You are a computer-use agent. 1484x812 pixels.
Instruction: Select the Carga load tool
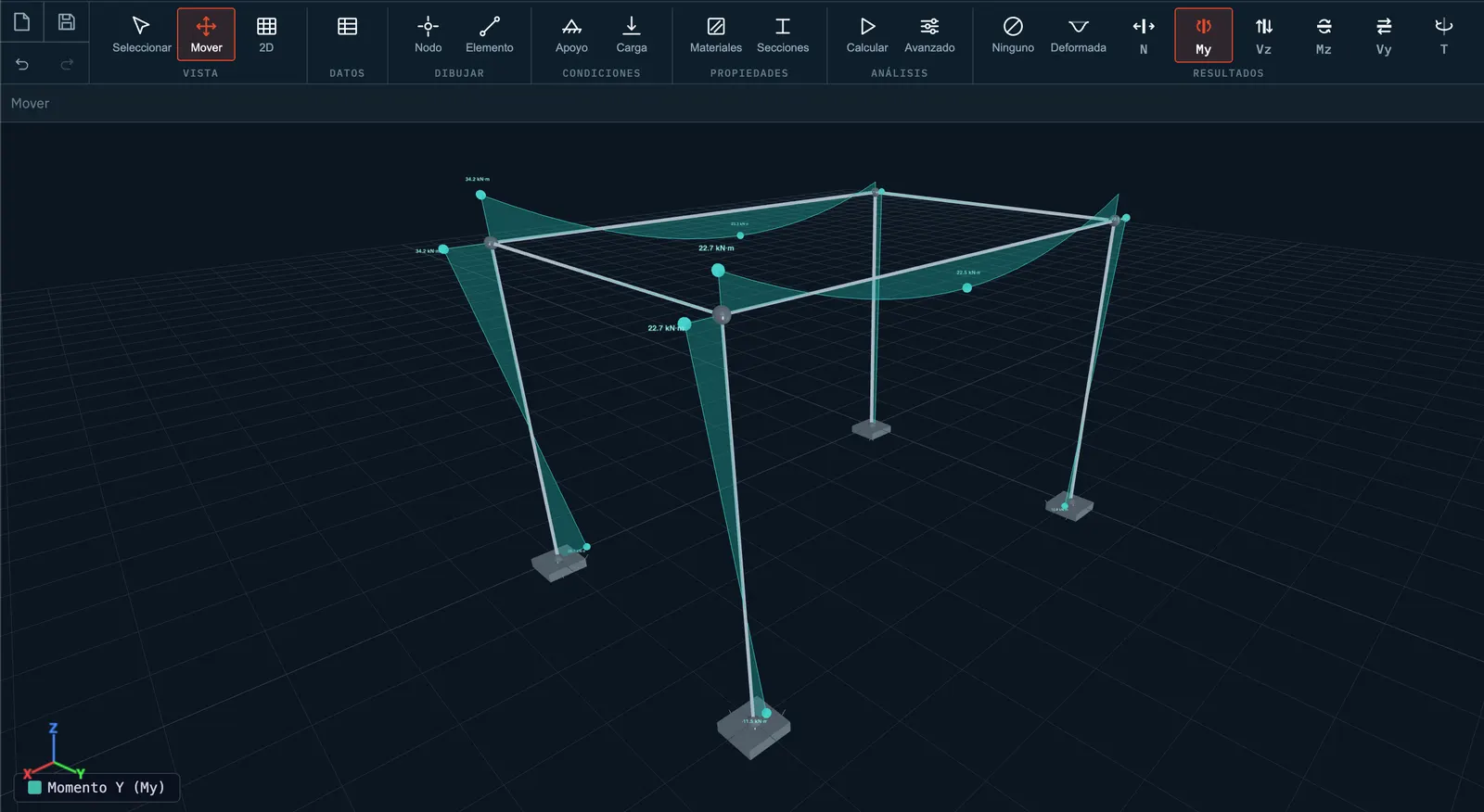point(631,34)
